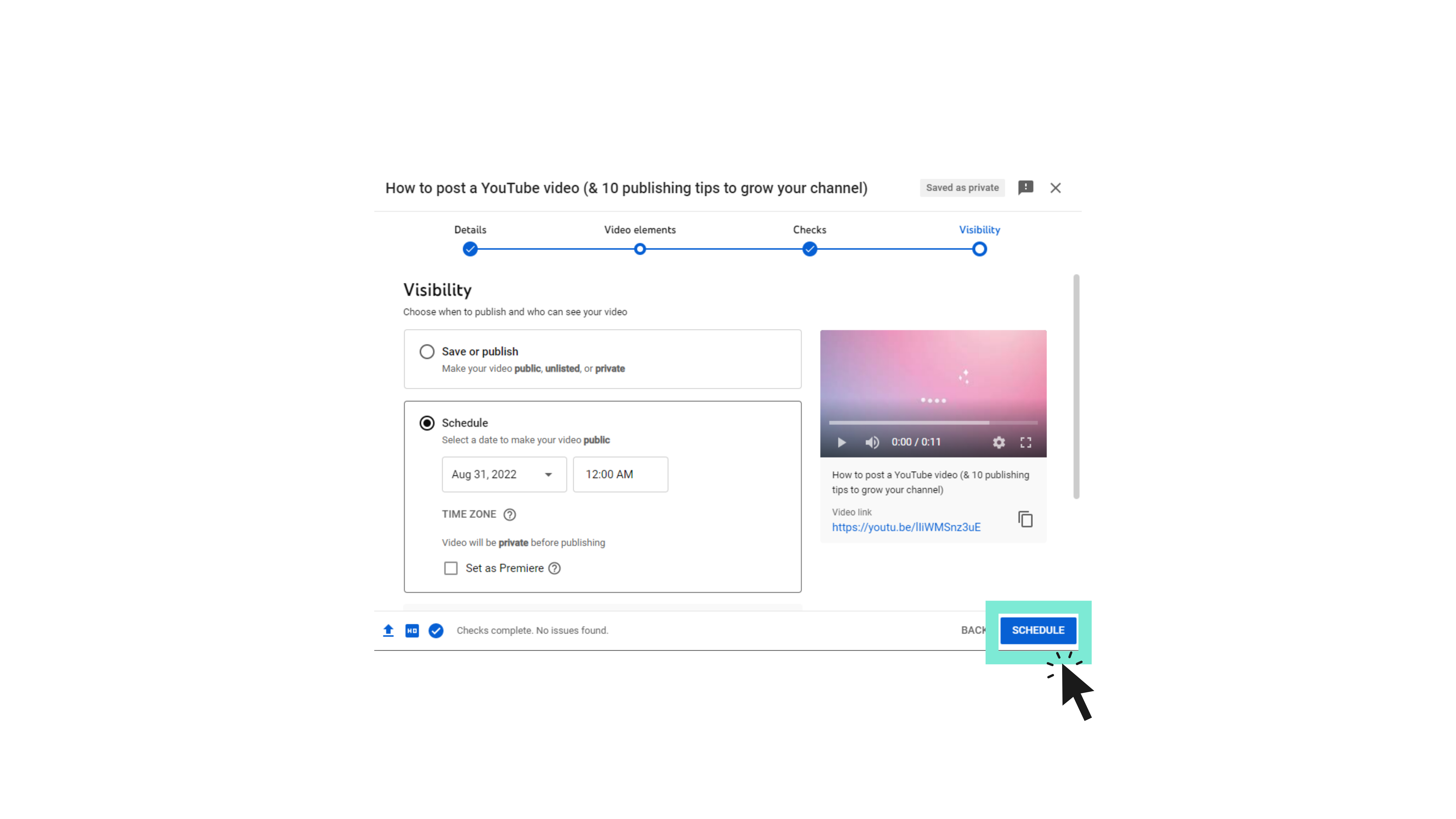1456x819 pixels.
Task: Click the upload status icon in toolbar
Action: 390,630
